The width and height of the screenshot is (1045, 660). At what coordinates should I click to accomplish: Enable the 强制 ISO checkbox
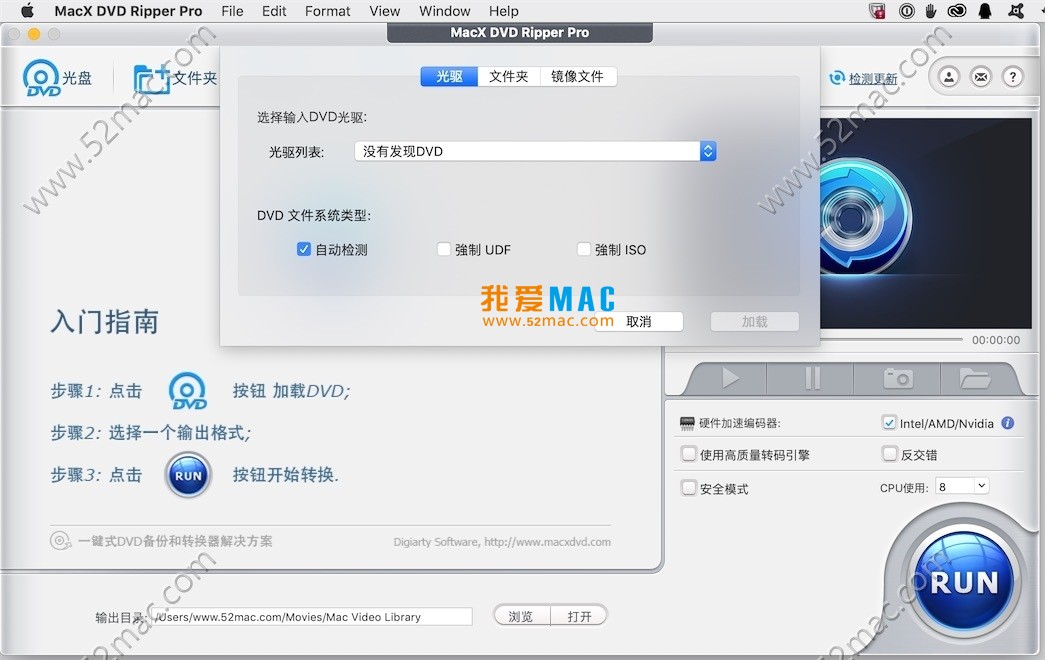(x=583, y=249)
